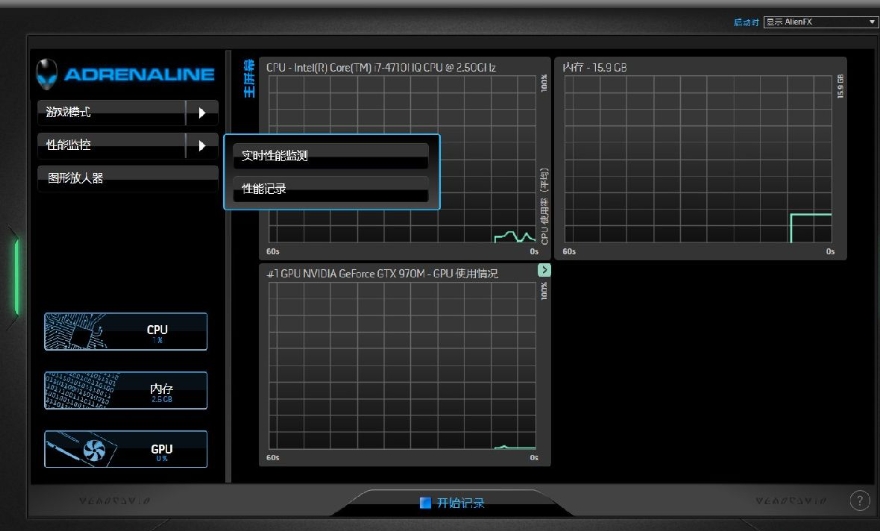Expand the 游戏模式 arrow

tap(202, 113)
